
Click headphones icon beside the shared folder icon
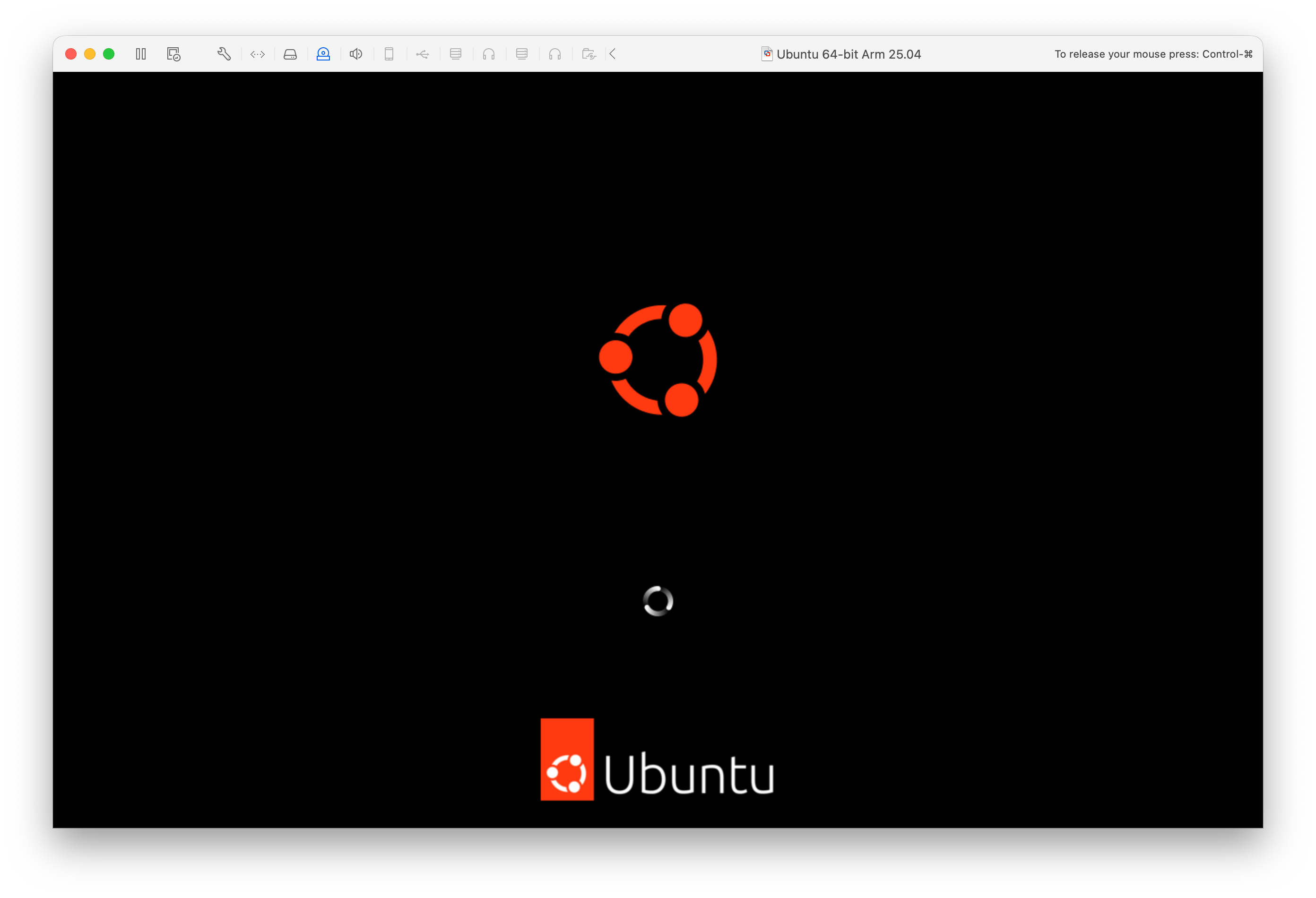[555, 54]
